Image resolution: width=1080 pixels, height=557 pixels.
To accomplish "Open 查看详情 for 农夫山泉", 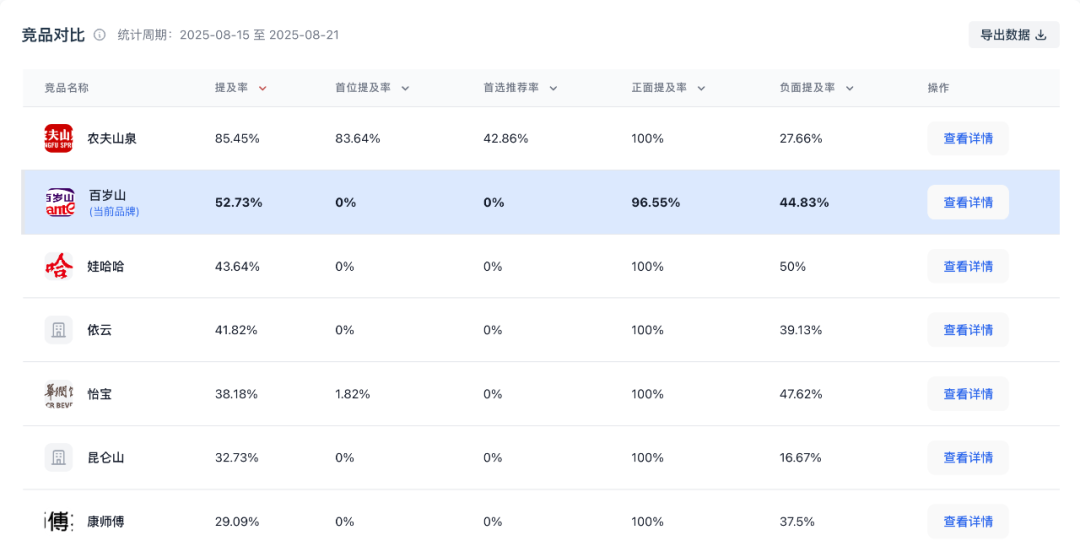I will [x=968, y=138].
